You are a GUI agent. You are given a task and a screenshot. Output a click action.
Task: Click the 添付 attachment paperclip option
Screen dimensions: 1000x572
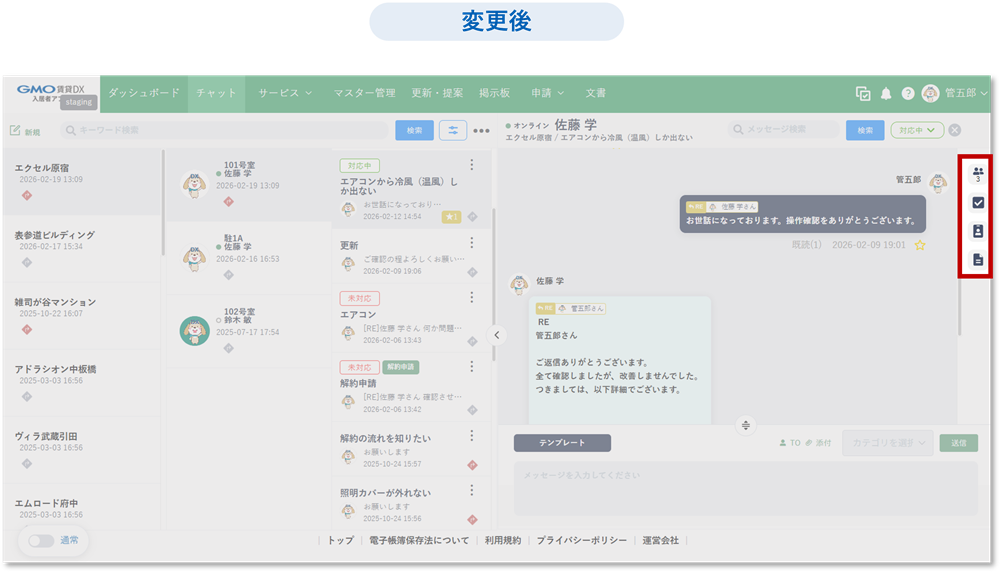(x=818, y=443)
